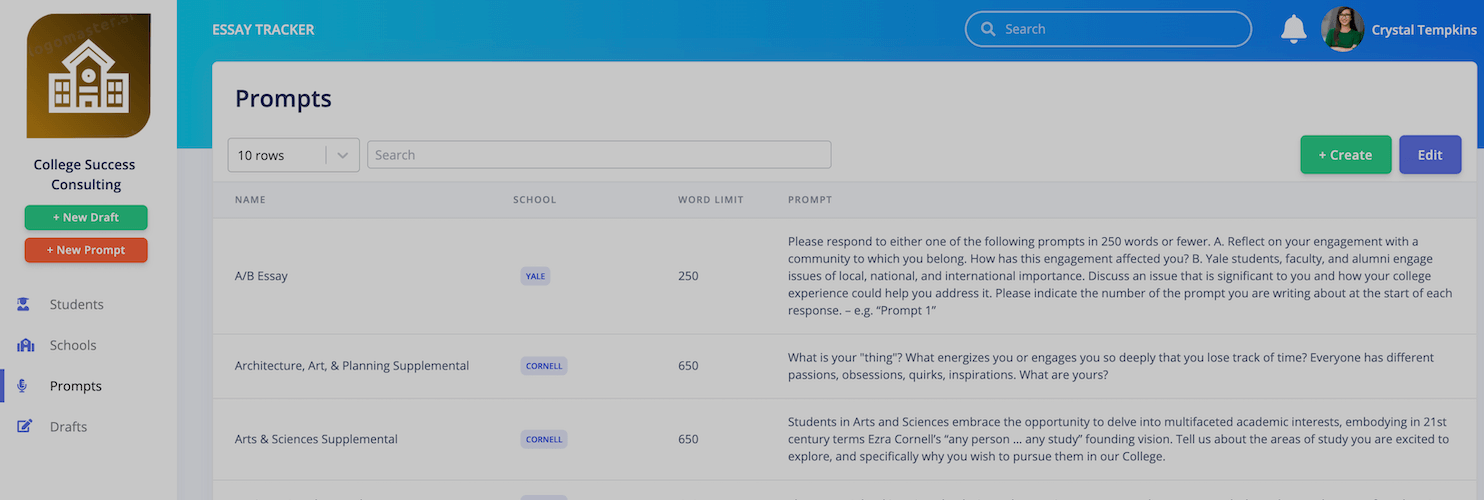Click the orange New Prompt button
The height and width of the screenshot is (500, 1484).
click(86, 250)
